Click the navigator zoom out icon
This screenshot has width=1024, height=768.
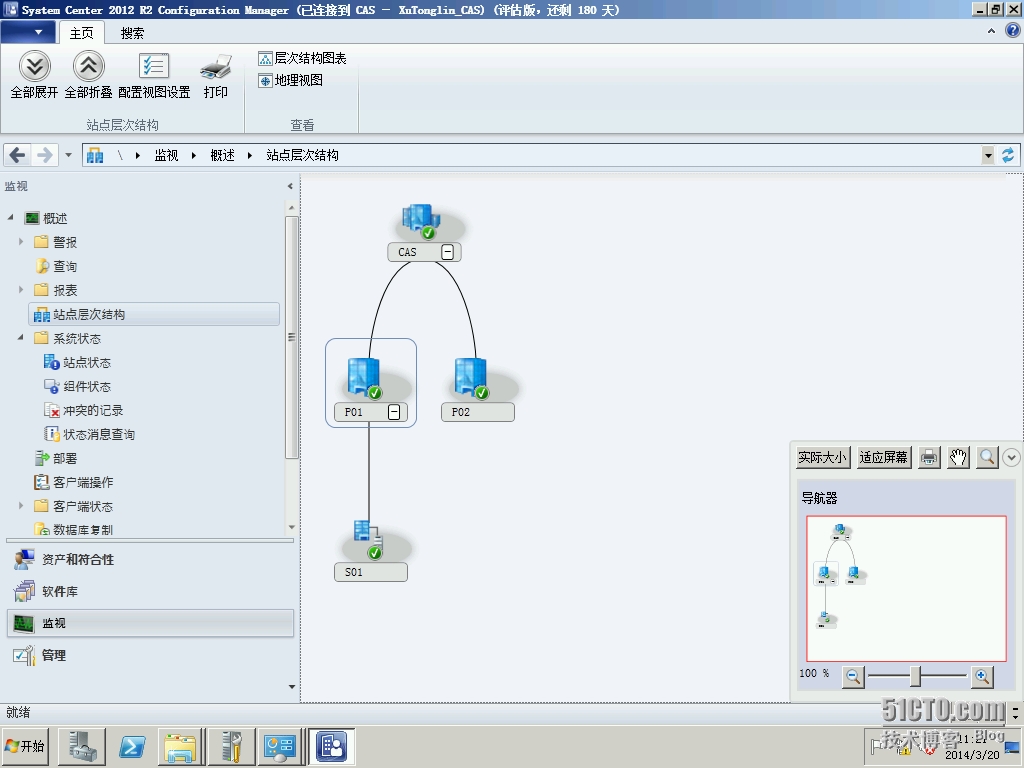(853, 677)
